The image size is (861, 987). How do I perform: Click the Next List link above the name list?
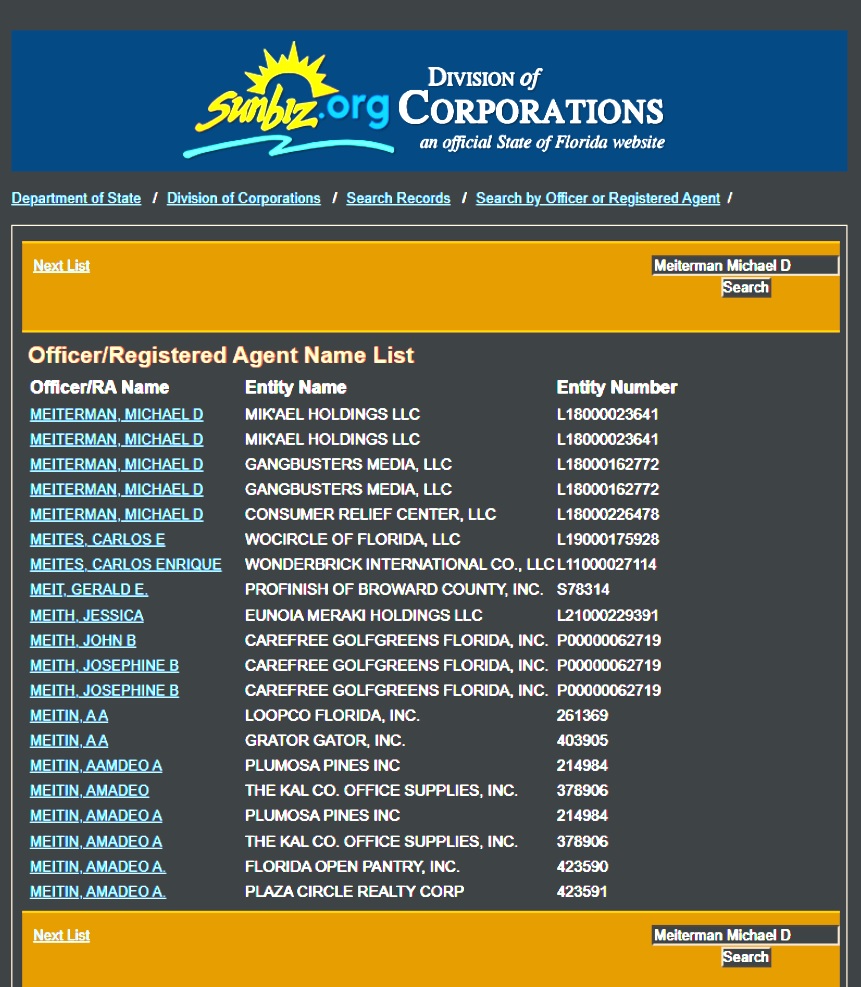62,266
